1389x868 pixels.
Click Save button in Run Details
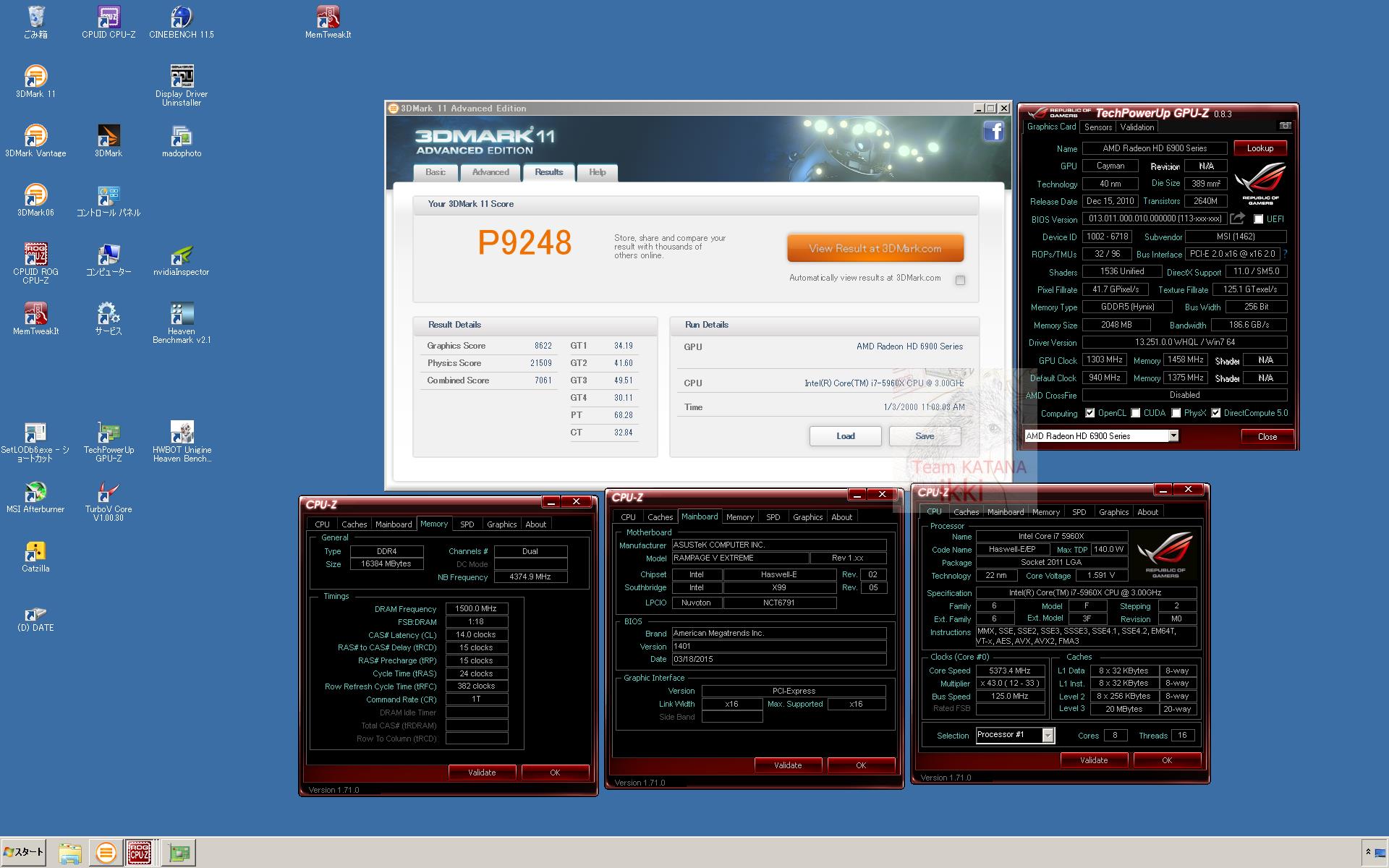(925, 436)
